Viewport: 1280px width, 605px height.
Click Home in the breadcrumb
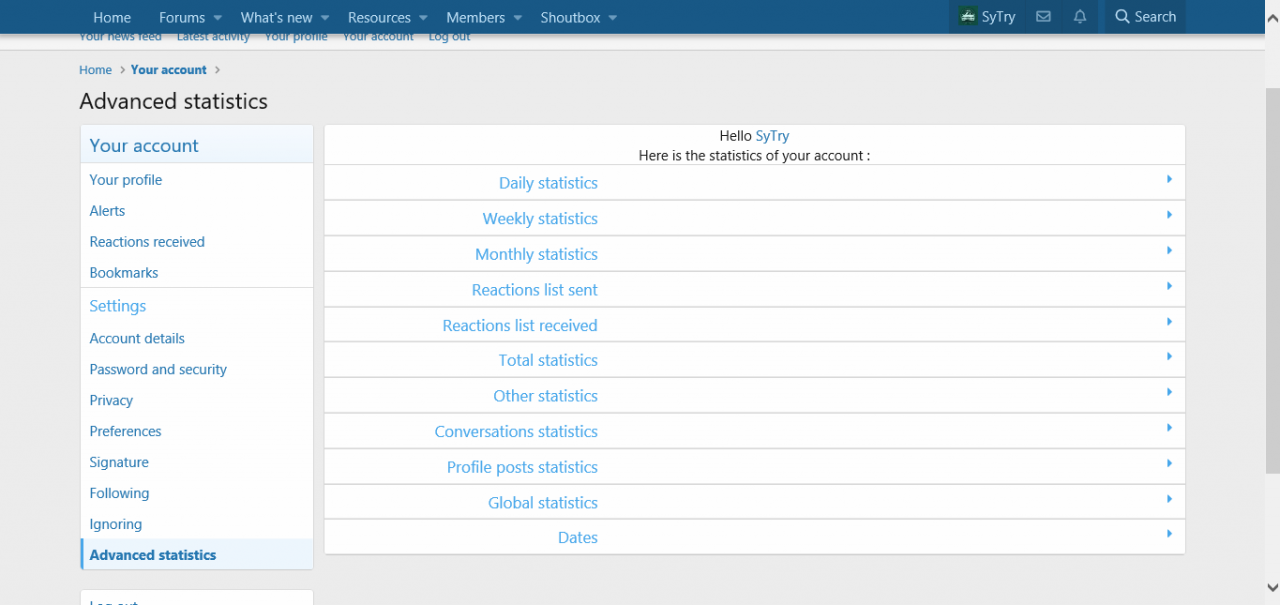[x=96, y=70]
